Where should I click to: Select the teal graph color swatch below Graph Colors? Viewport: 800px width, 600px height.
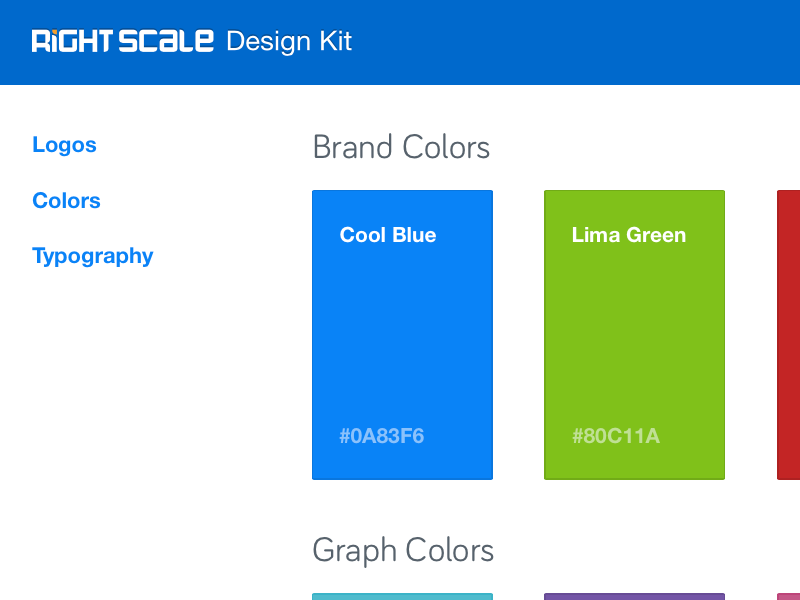[402, 595]
